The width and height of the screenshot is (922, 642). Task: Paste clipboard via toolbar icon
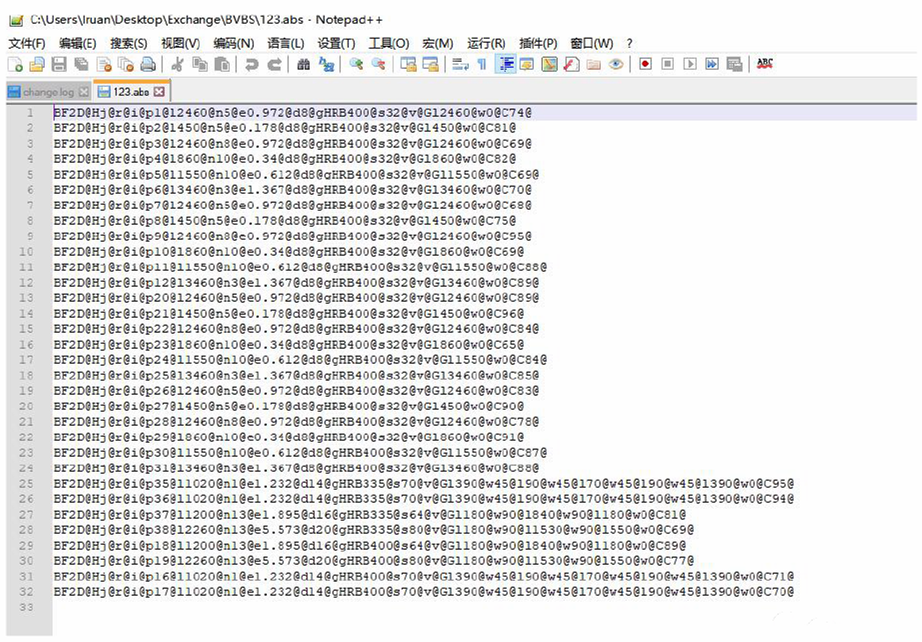tap(222, 64)
